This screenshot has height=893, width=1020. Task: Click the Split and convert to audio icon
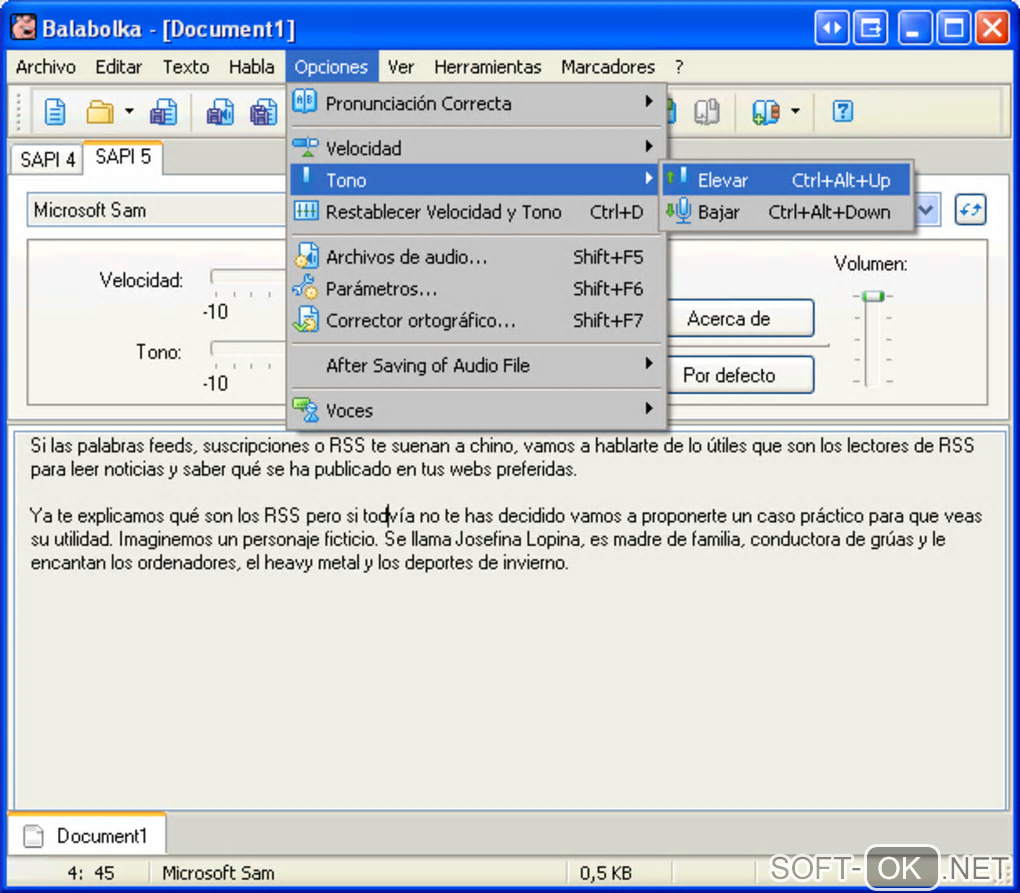(263, 112)
